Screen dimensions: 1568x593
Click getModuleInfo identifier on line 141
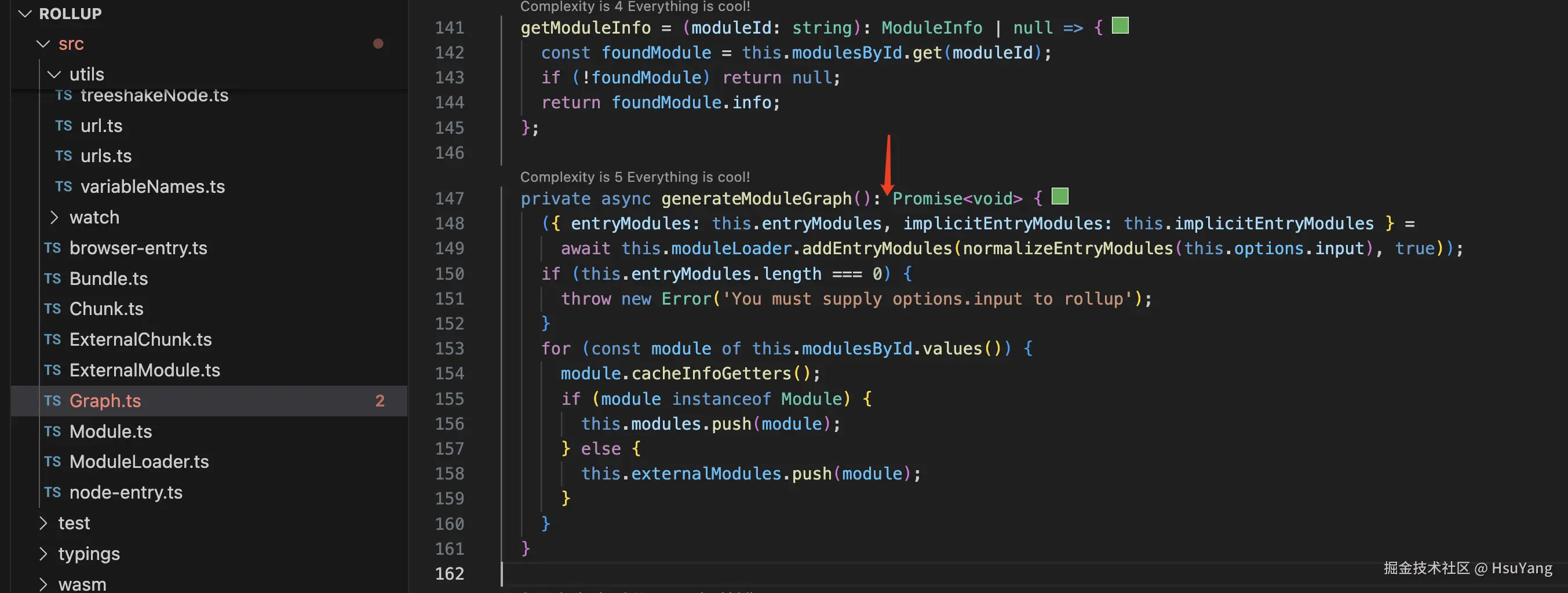tap(586, 28)
